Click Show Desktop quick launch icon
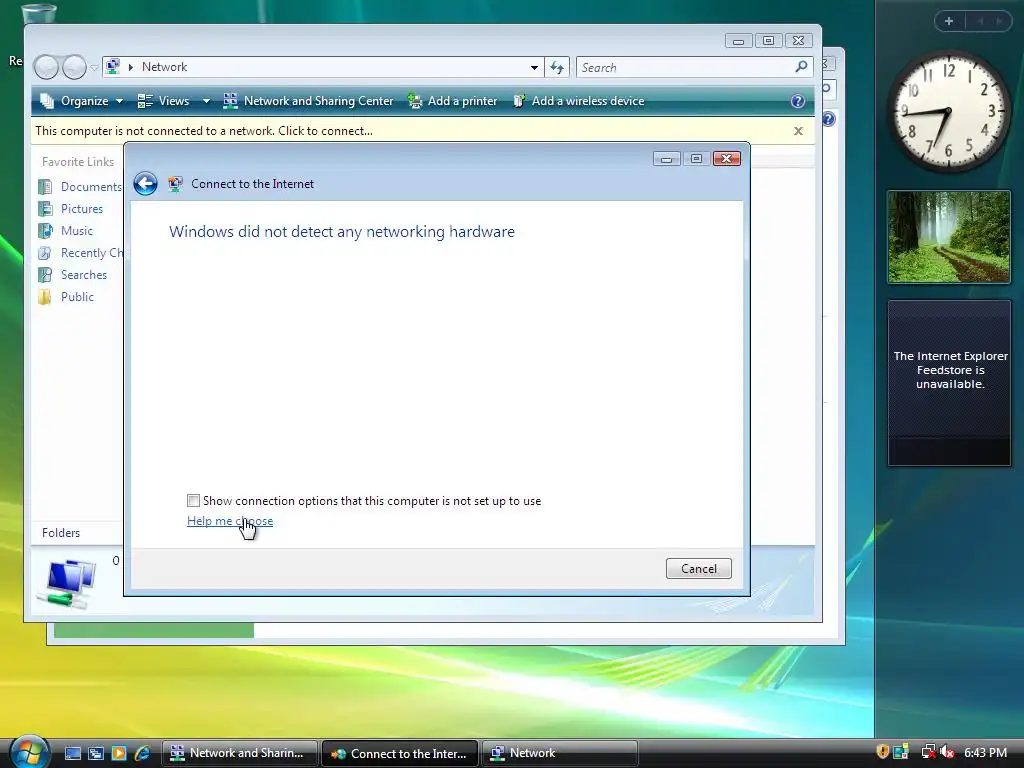This screenshot has height=768, width=1024. [72, 753]
